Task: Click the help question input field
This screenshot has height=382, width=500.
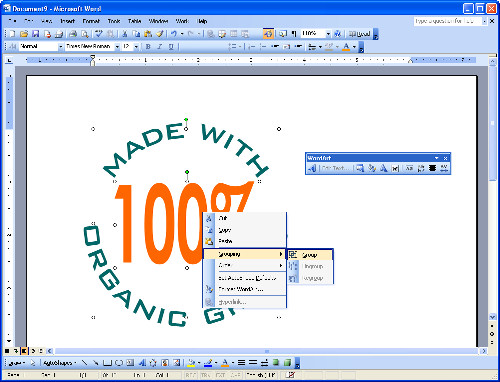Action: coord(448,21)
